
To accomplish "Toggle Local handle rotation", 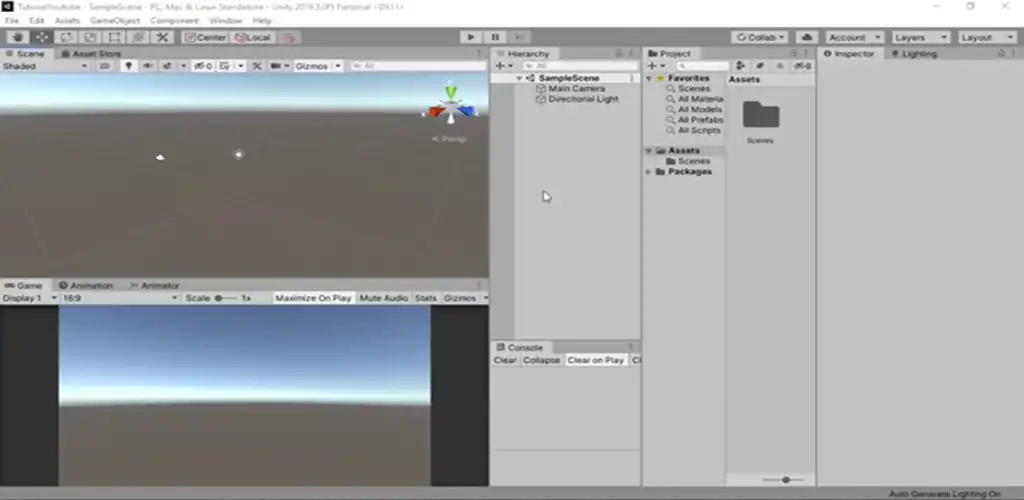I will pos(253,37).
